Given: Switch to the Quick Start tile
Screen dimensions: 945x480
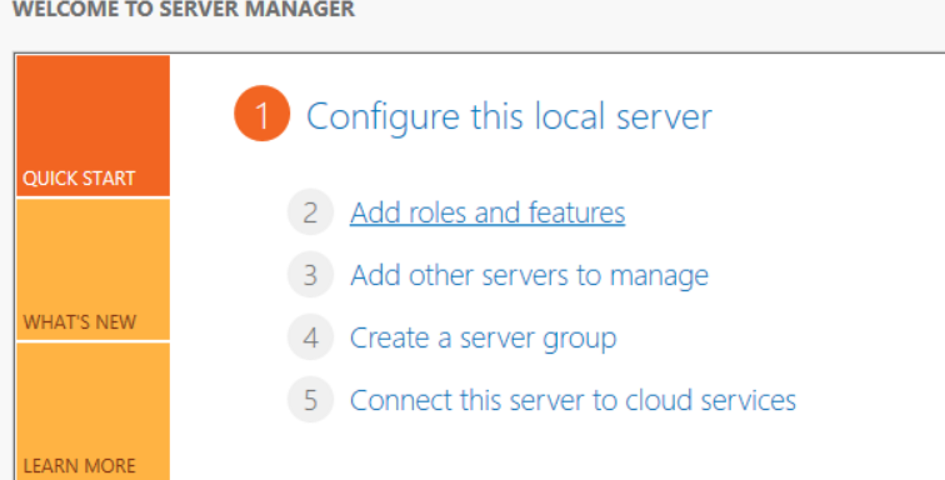Looking at the screenshot, I should [93, 125].
